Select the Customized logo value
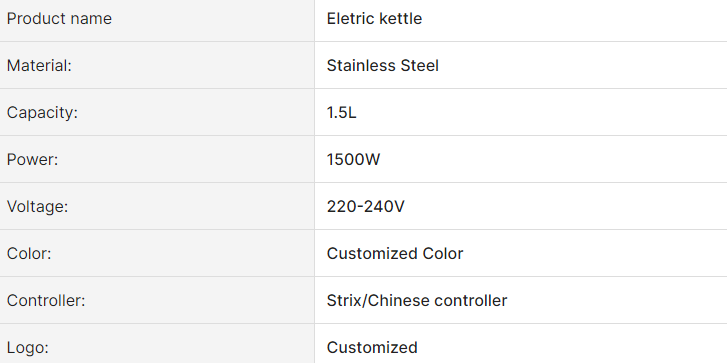 tap(372, 347)
